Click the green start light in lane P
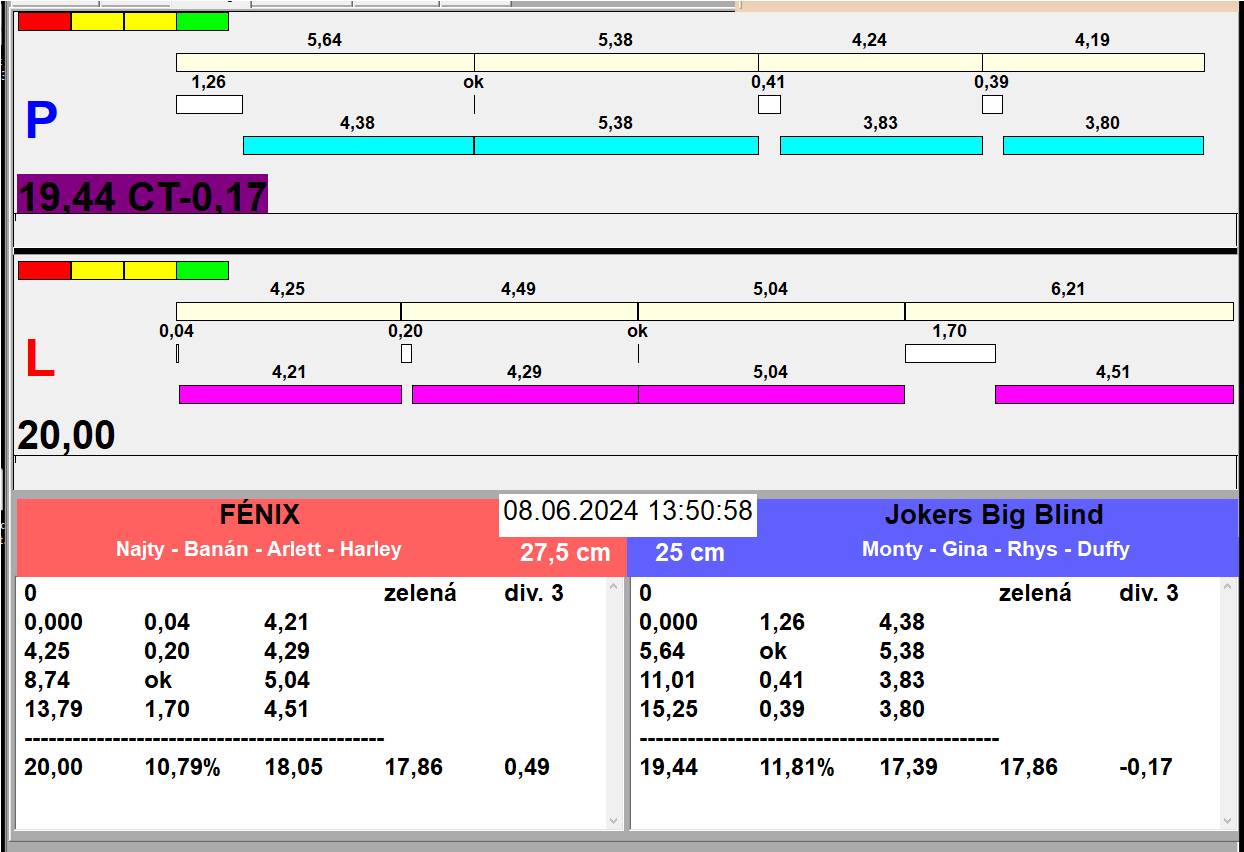1244x852 pixels. tap(202, 22)
